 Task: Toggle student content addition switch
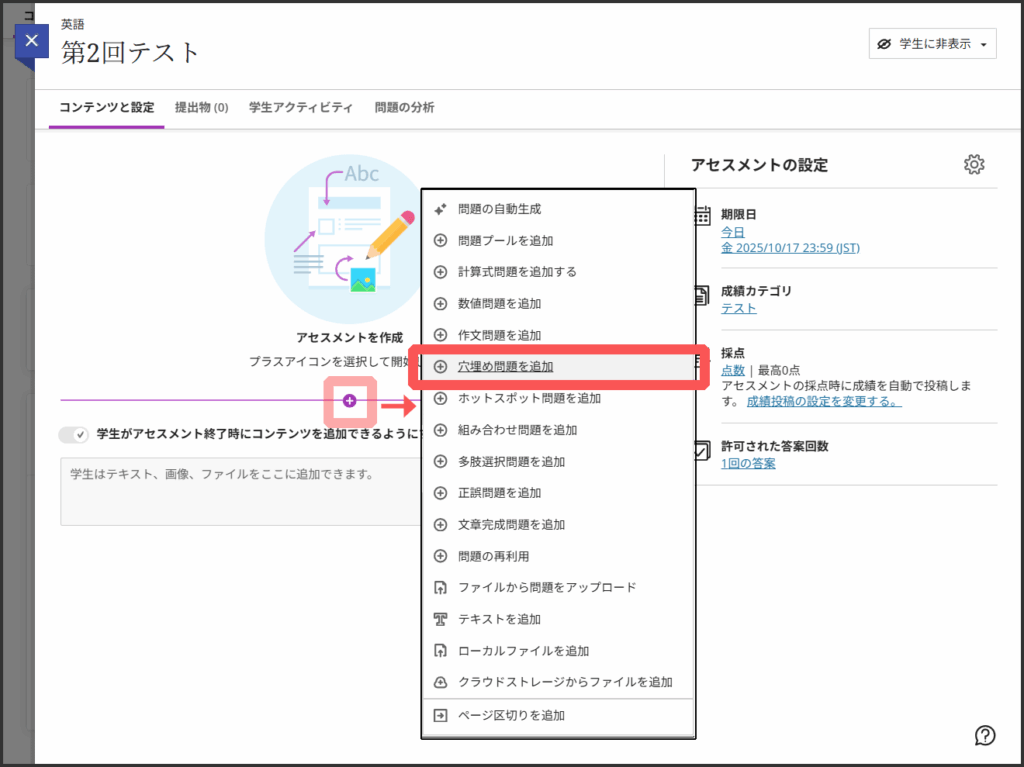[x=74, y=435]
